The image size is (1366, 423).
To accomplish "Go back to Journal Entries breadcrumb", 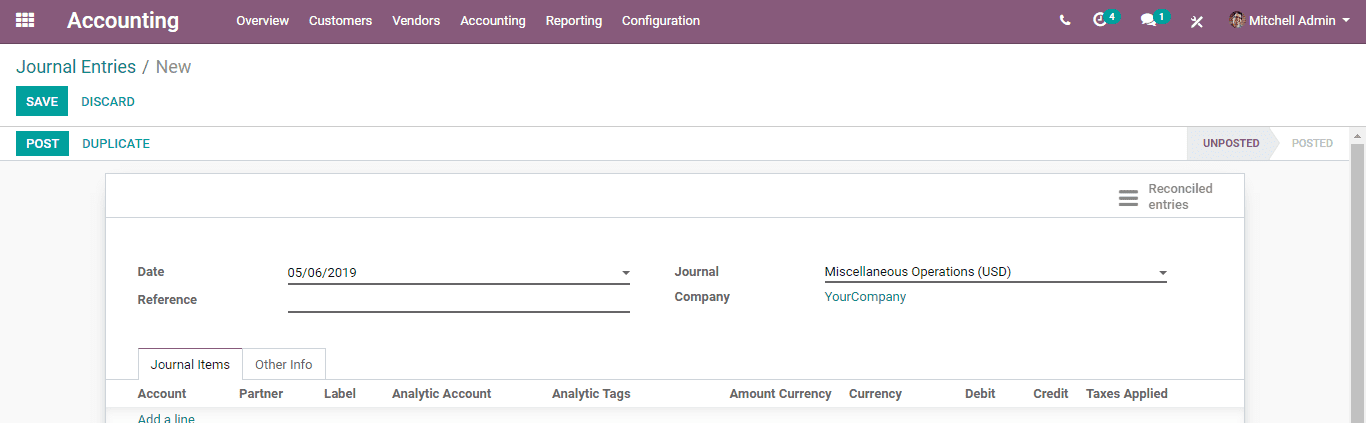I will tap(76, 67).
